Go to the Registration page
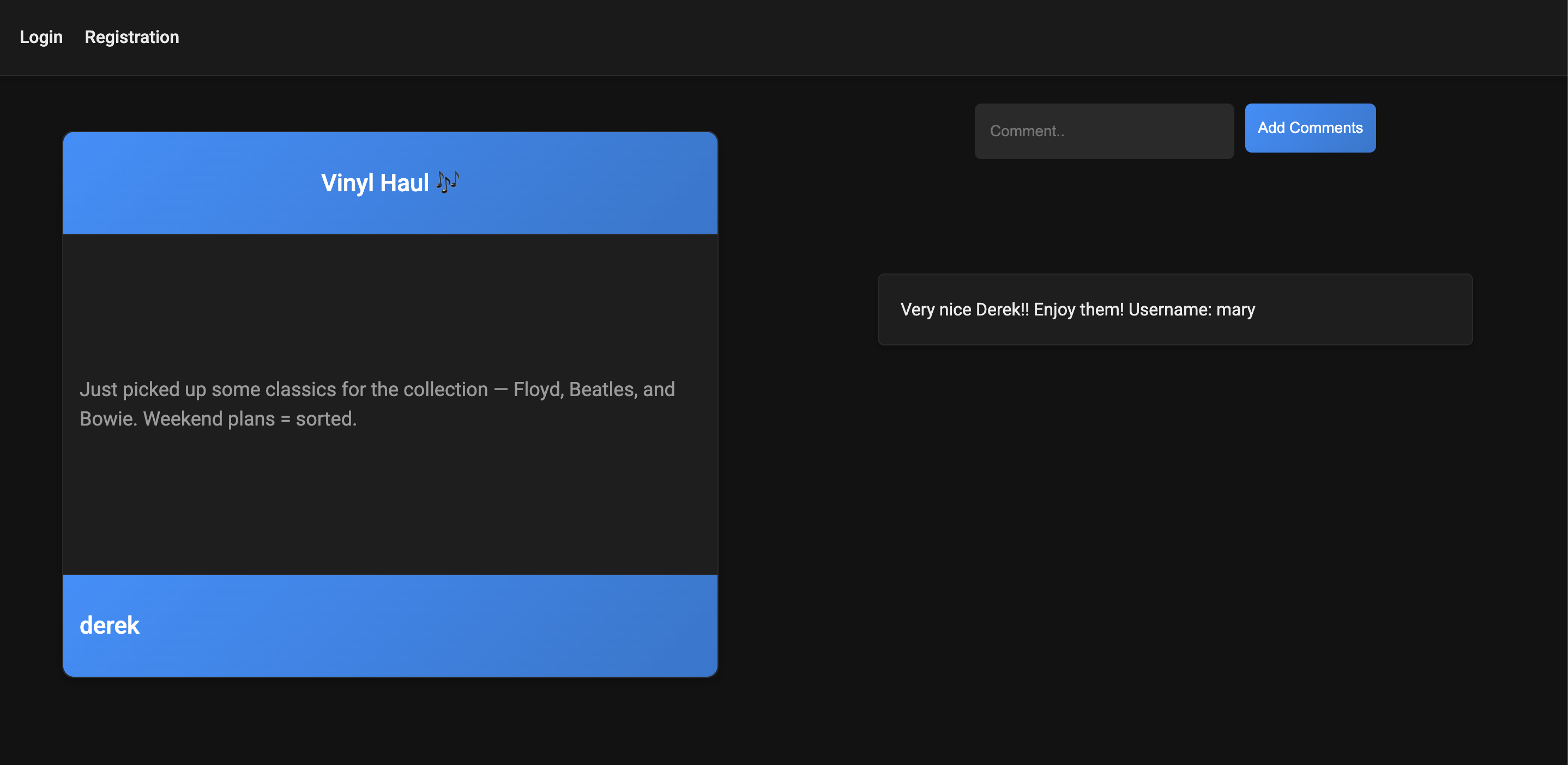 click(131, 37)
